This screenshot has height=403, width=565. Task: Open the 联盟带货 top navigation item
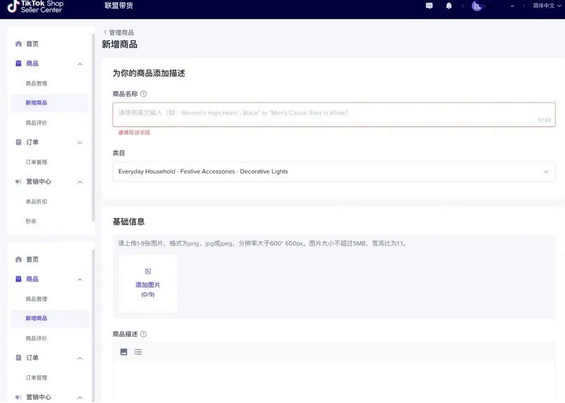(119, 6)
